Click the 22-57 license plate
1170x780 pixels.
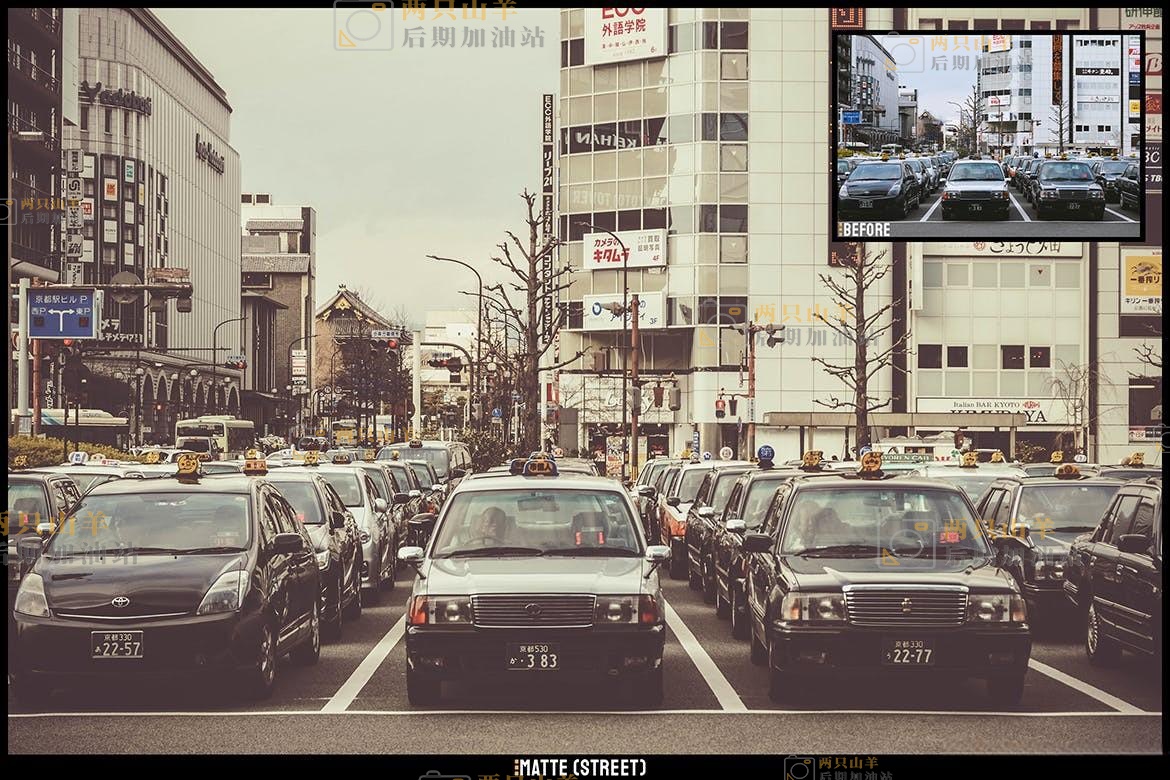[117, 644]
